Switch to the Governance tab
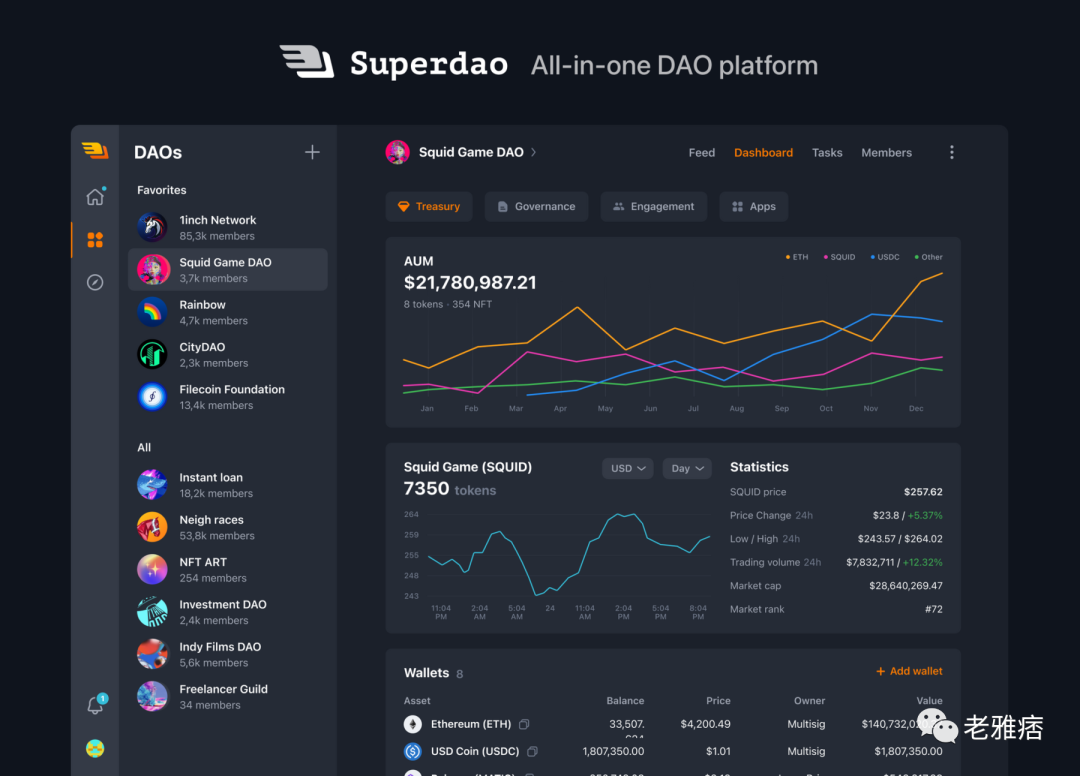Screen dimensions: 1080x776 pos(536,207)
